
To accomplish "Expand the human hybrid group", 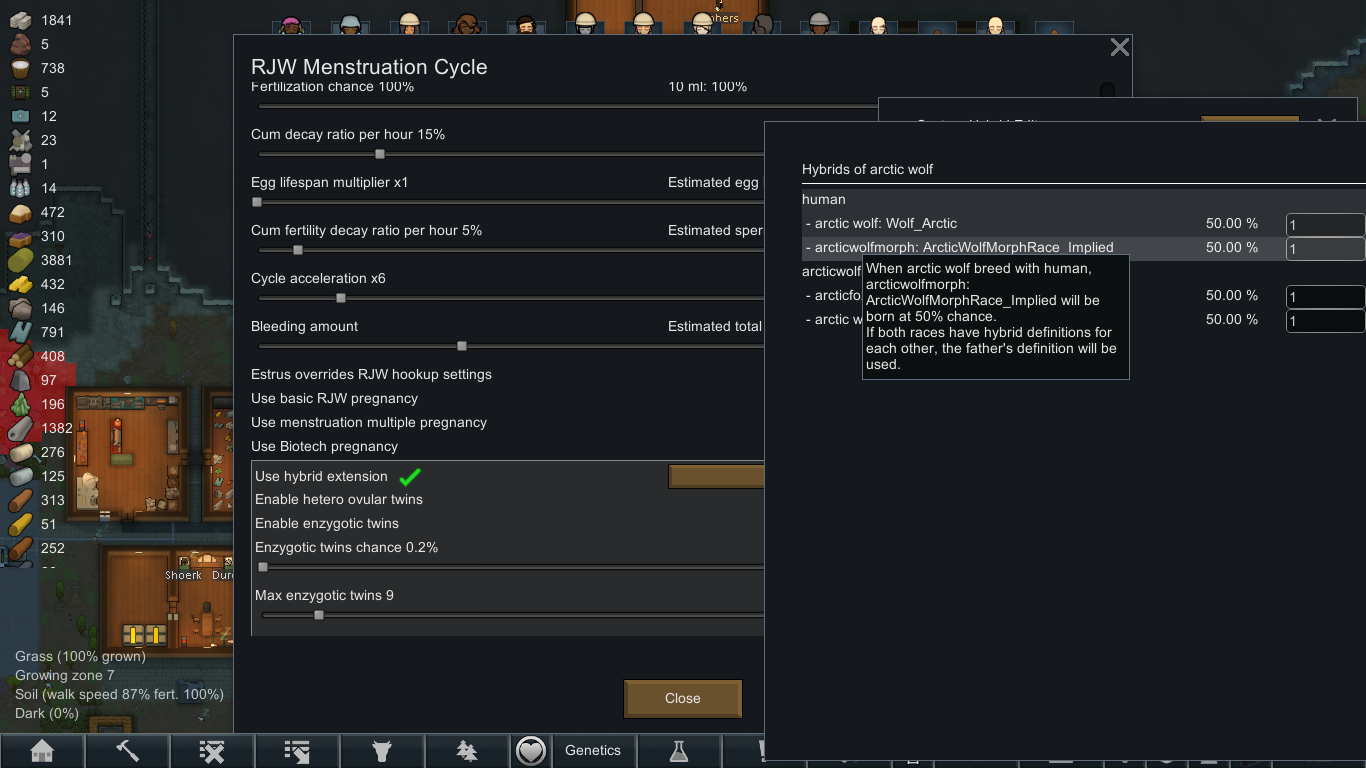I will pos(823,199).
